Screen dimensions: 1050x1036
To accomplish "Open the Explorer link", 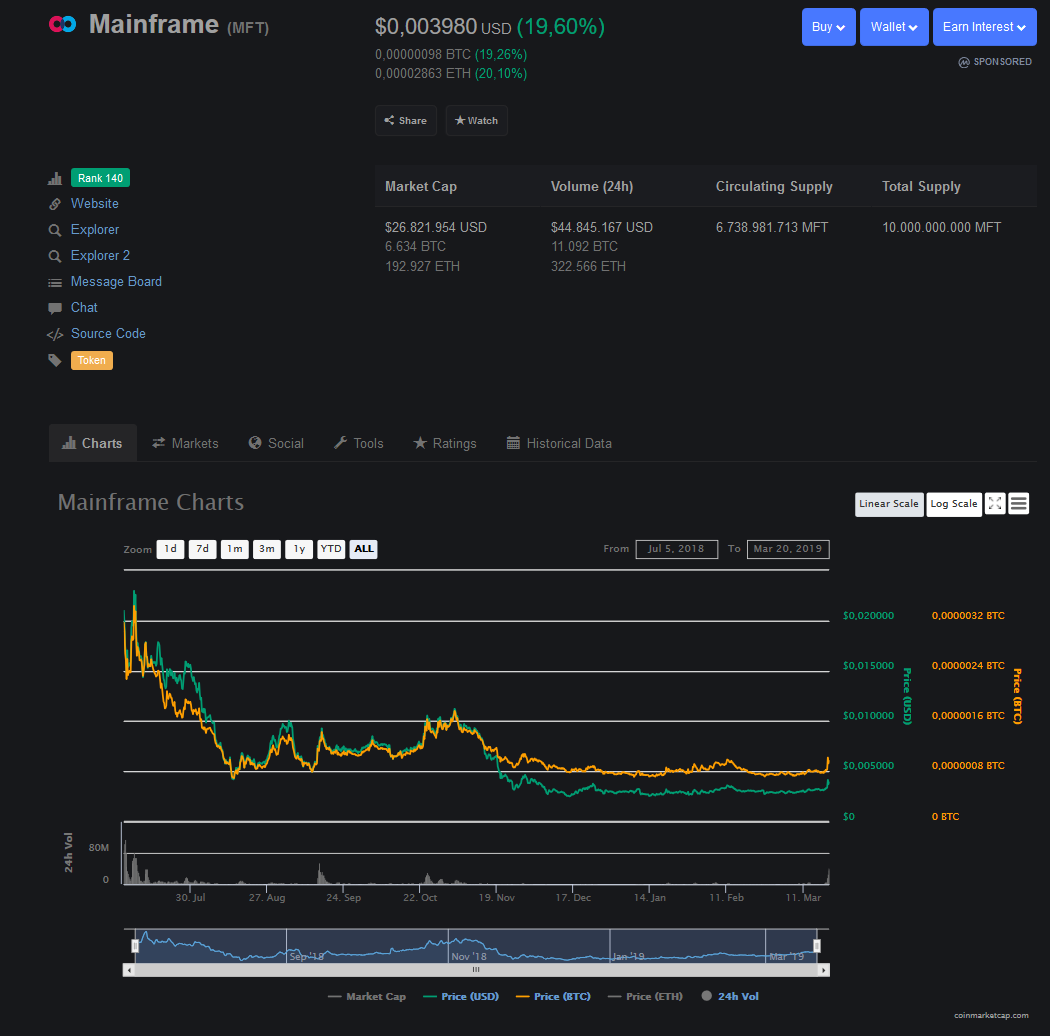I will (x=94, y=230).
